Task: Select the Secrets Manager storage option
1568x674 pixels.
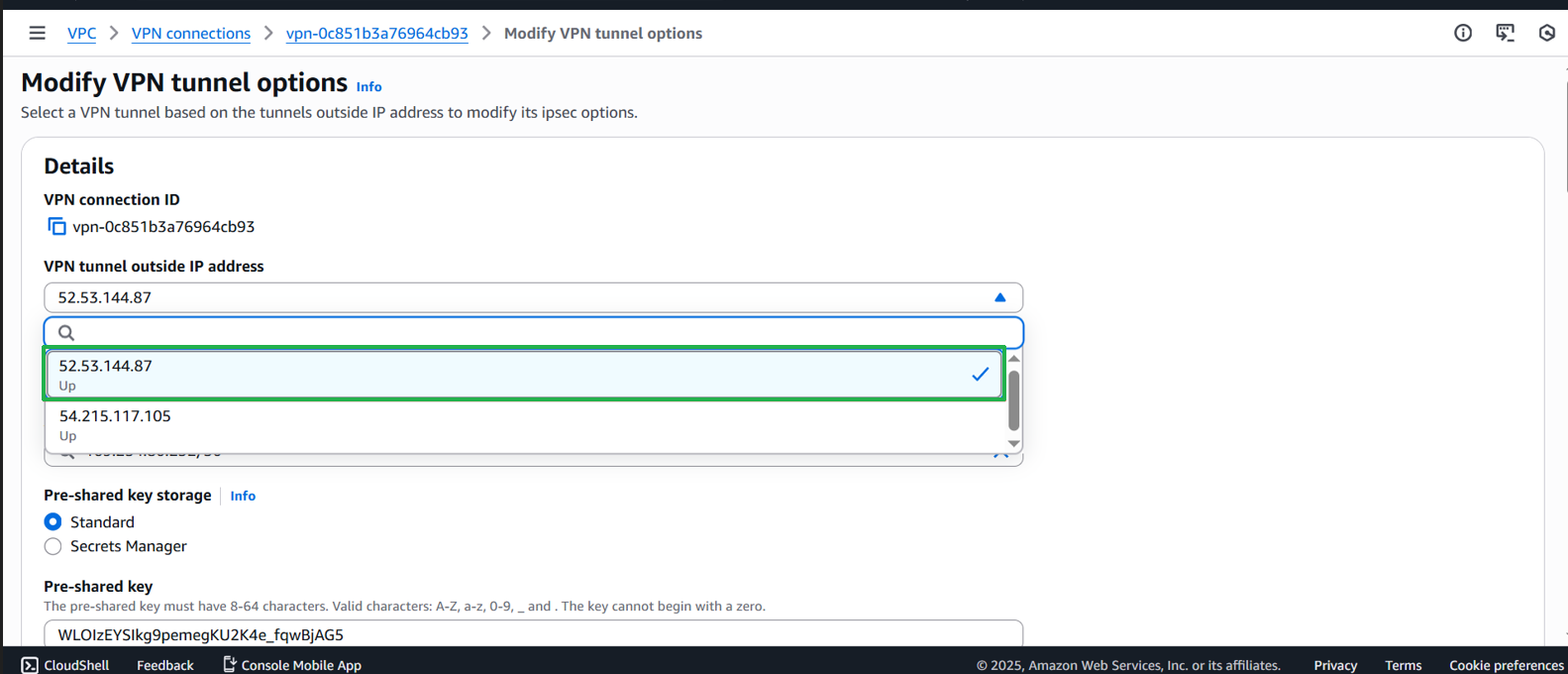Action: [x=53, y=546]
